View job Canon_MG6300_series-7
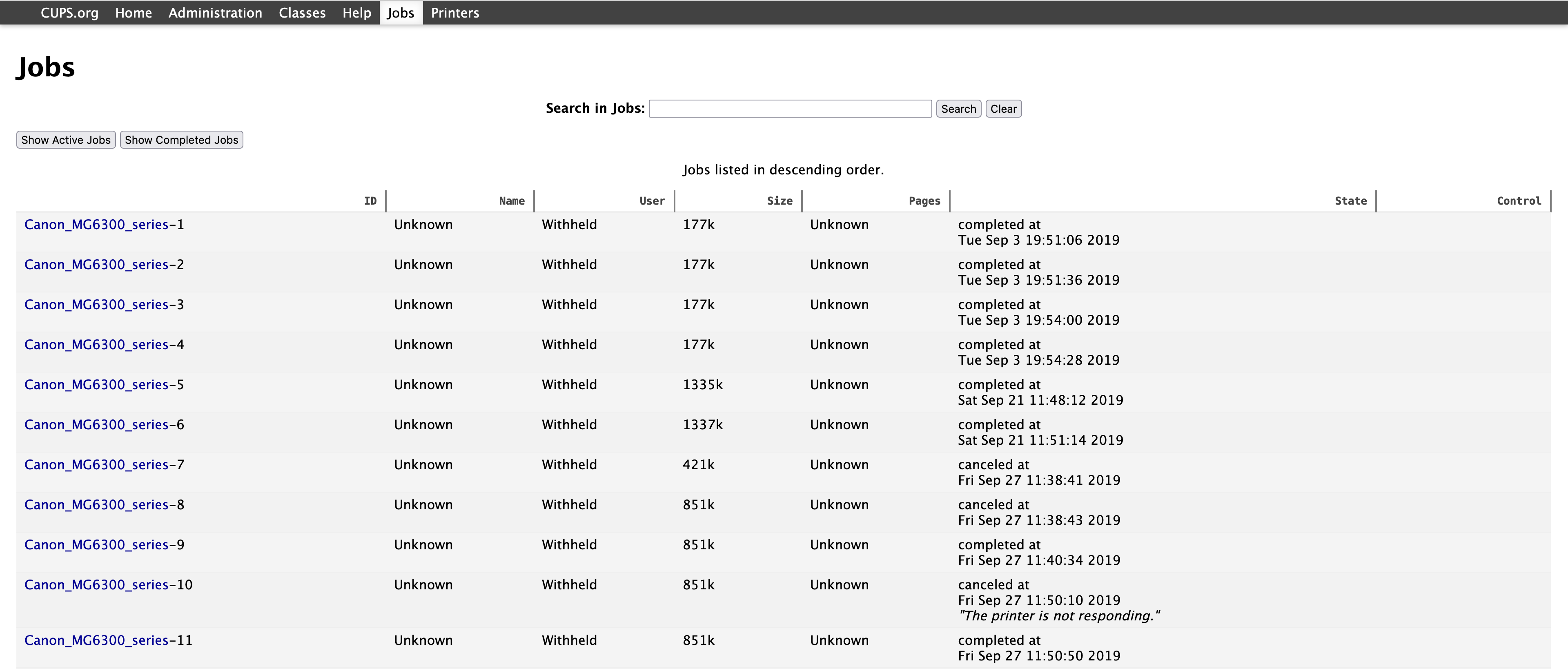The width and height of the screenshot is (1568, 669). [x=103, y=464]
